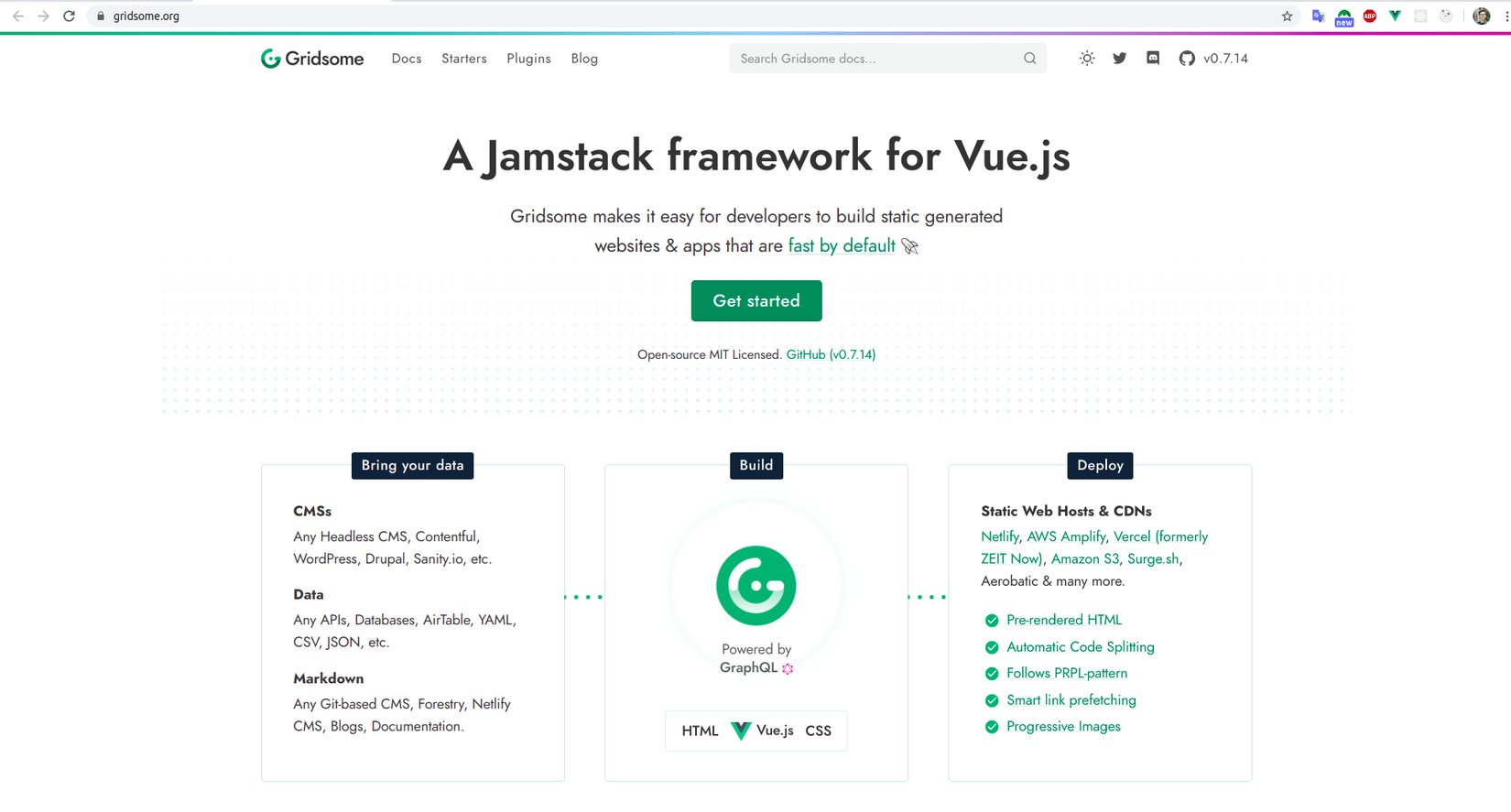
Task: Open the Discord chat icon in the header
Action: [1153, 59]
